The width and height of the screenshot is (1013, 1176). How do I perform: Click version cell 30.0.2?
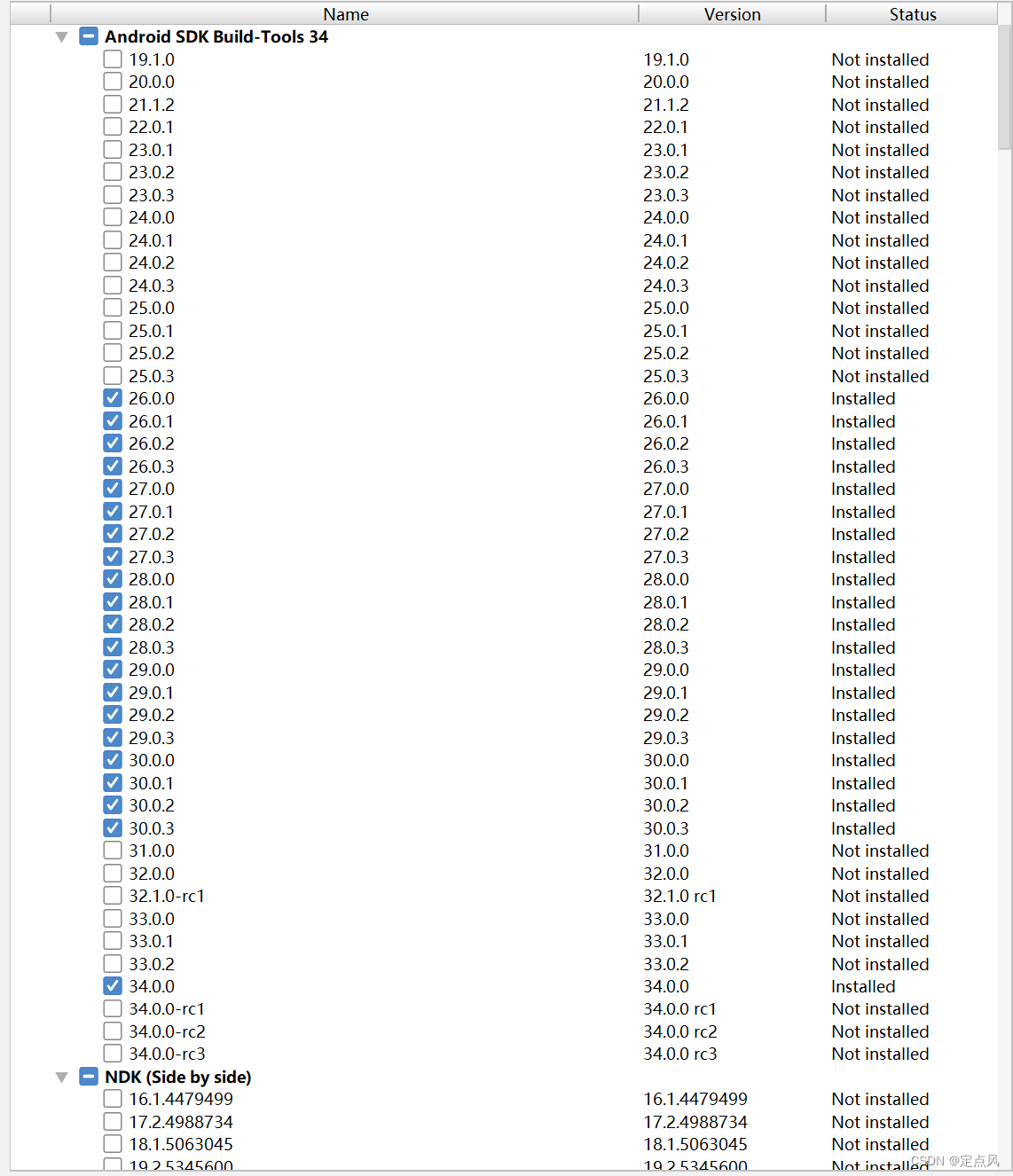point(666,805)
